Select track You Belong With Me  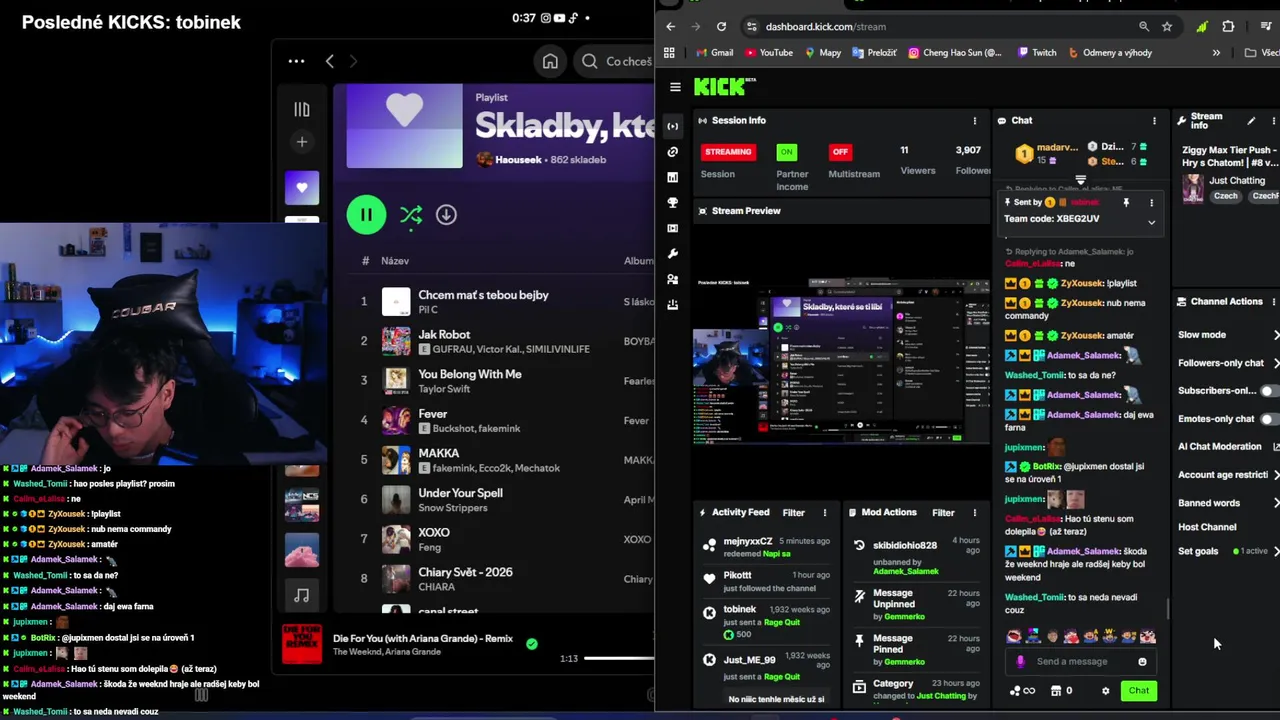(470, 374)
